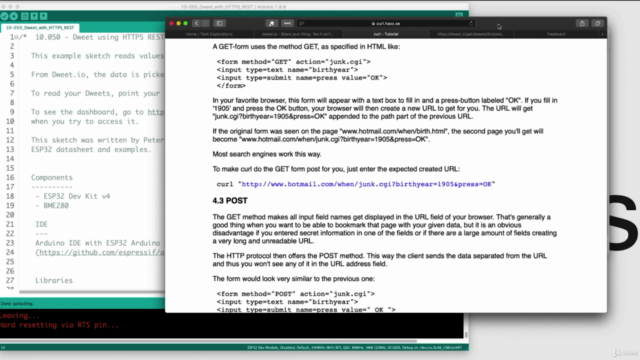Reload the curl.haxx.se page

(x=471, y=23)
